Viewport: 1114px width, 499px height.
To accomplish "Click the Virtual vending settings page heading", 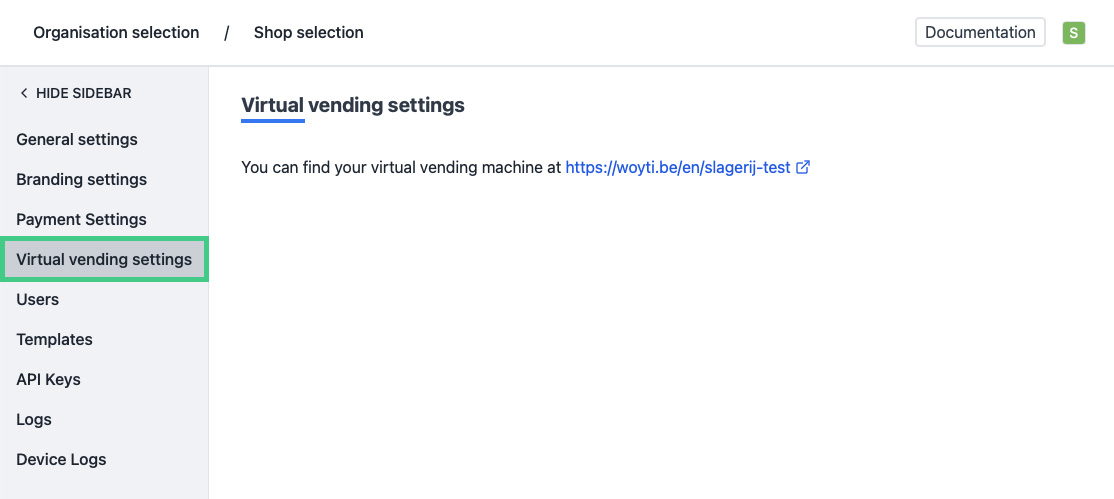I will pos(353,105).
